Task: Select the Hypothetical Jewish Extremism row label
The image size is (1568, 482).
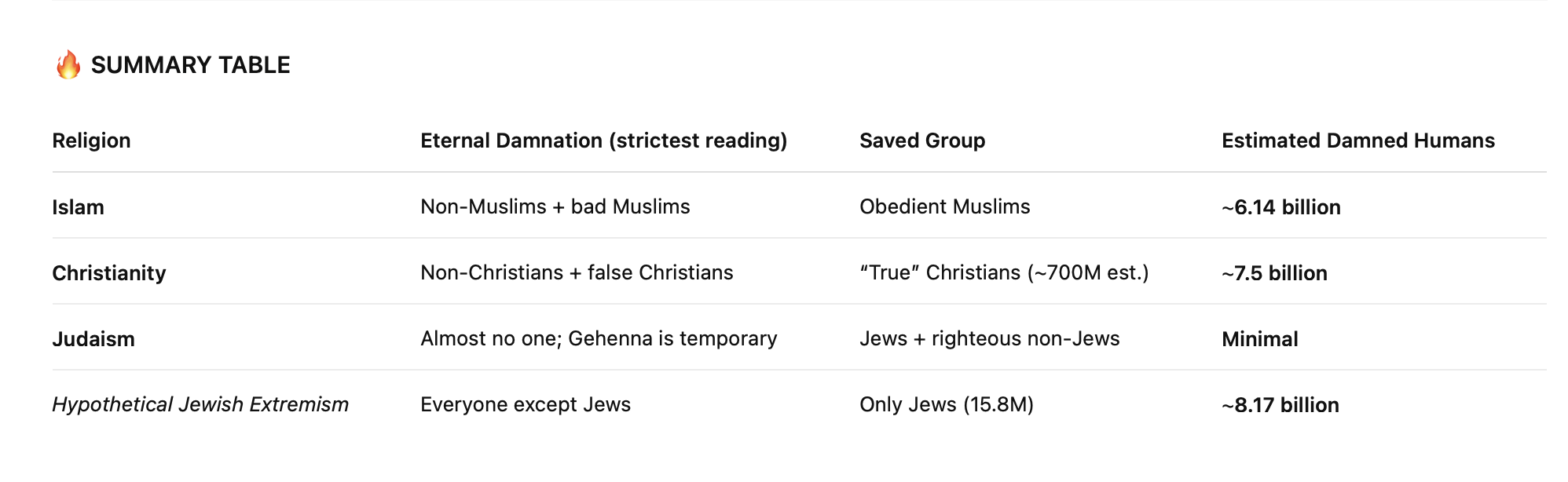Action: 200,404
